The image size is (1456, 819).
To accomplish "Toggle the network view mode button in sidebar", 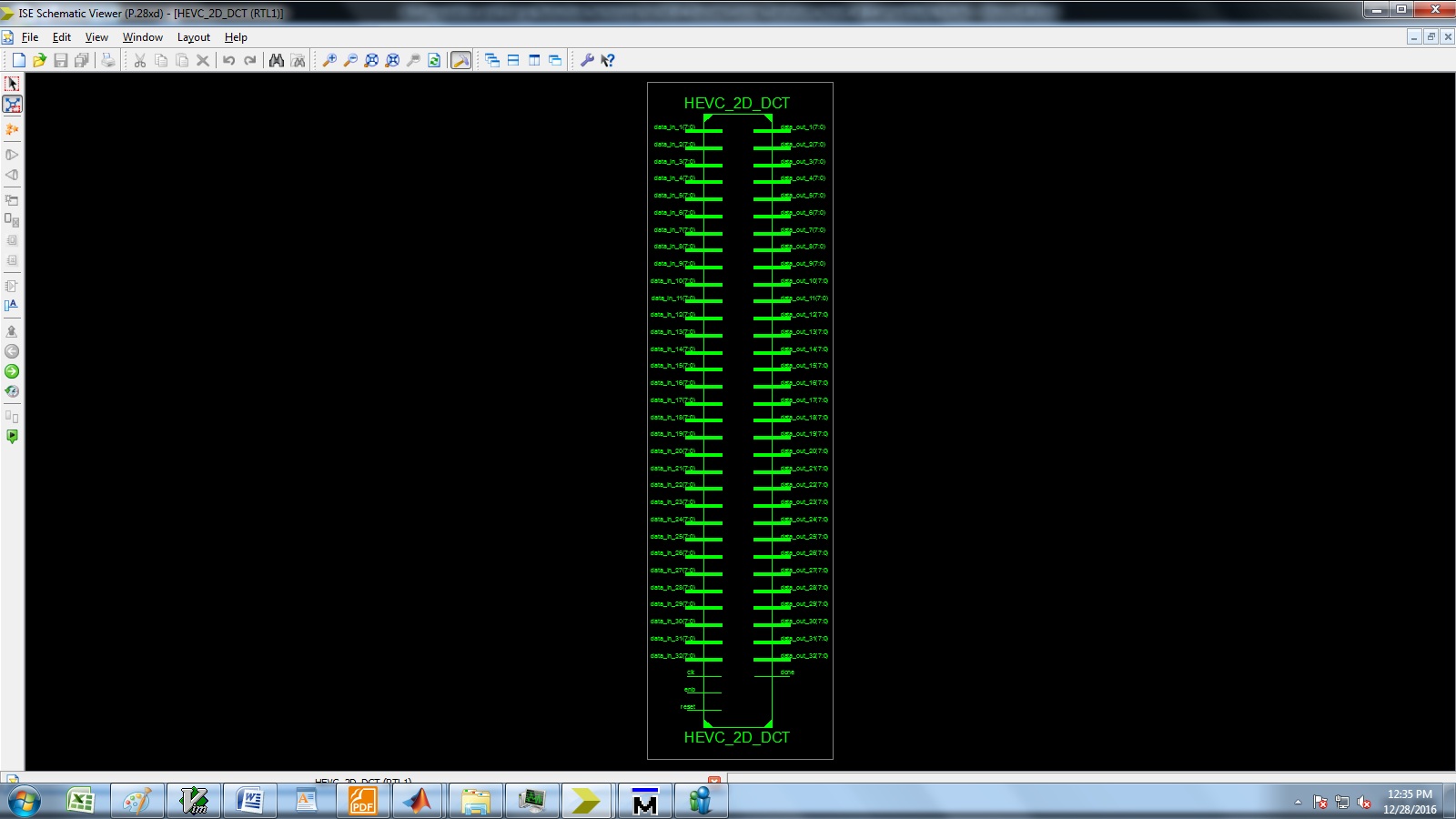I will 12,105.
